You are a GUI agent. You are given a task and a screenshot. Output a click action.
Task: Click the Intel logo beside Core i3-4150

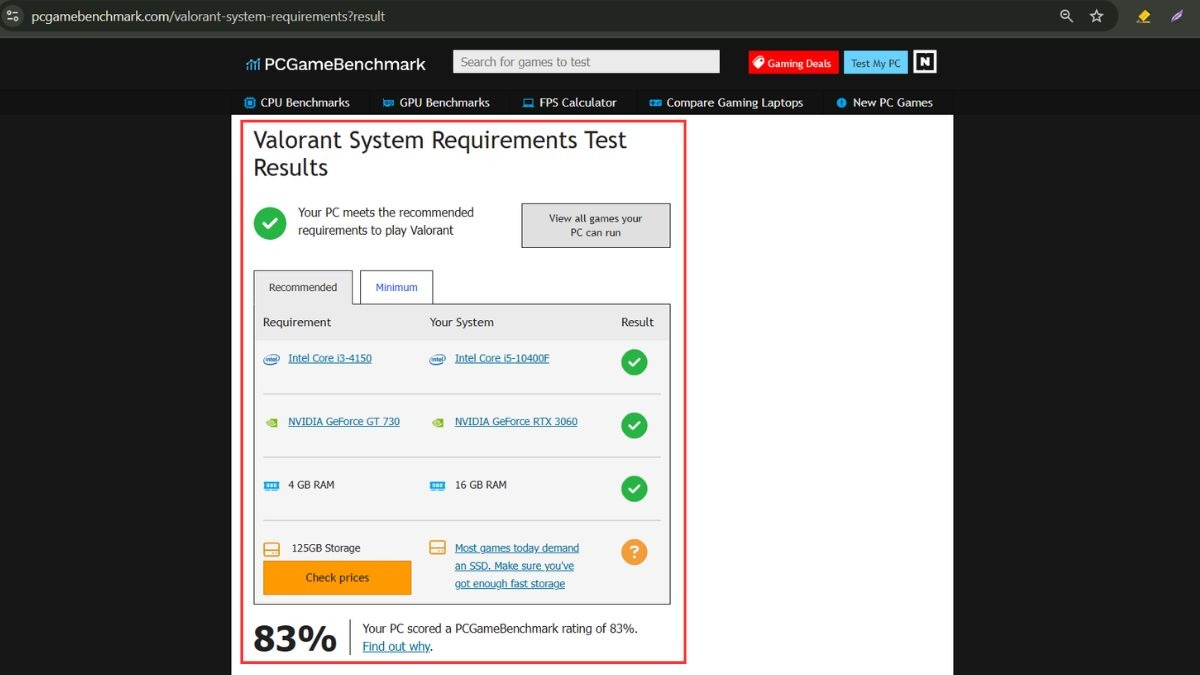tap(271, 359)
